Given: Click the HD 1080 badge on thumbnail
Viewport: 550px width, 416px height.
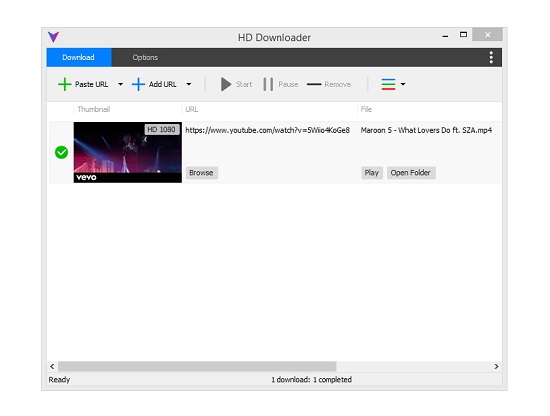Looking at the screenshot, I should tap(162, 129).
